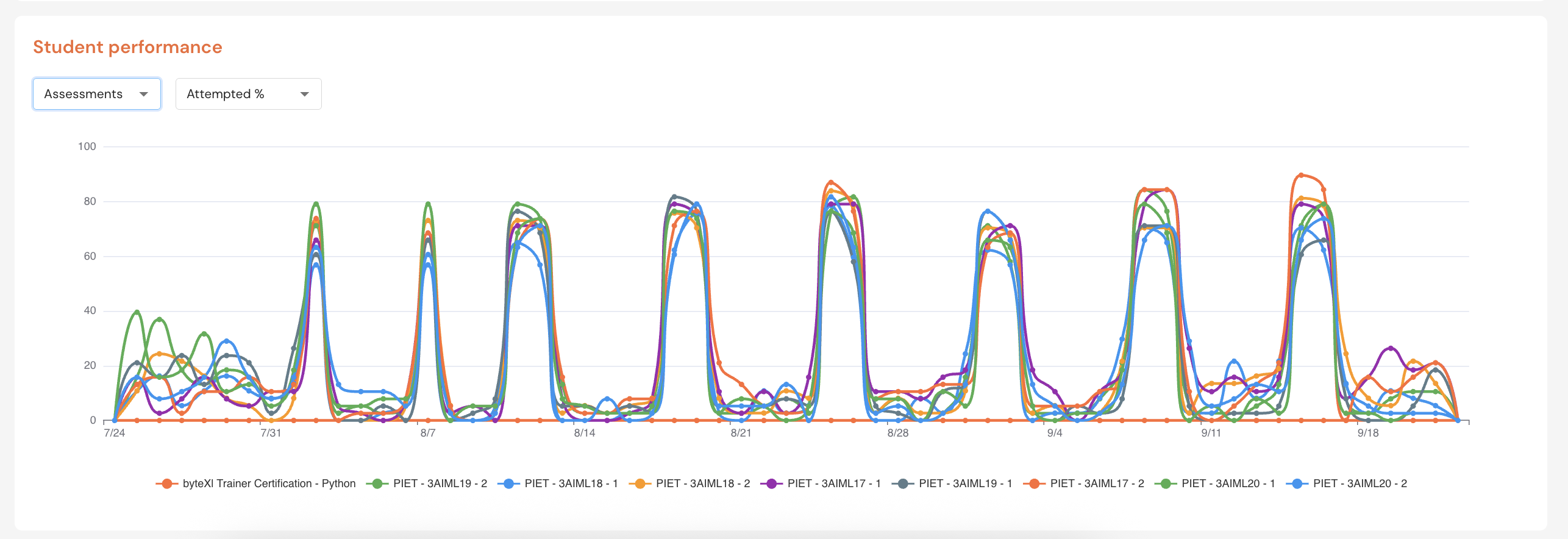The height and width of the screenshot is (539, 1568).
Task: Click the highest orange data point near 90
Action: [x=1301, y=175]
